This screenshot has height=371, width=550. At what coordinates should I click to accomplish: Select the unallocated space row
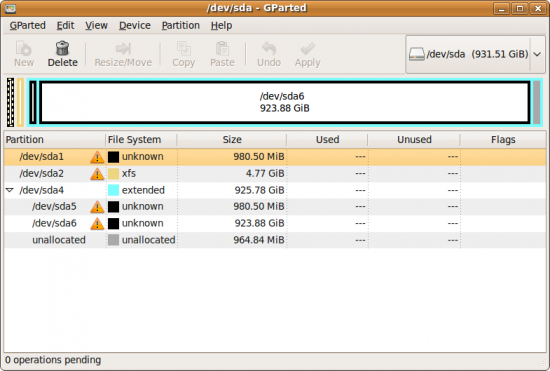(x=275, y=240)
